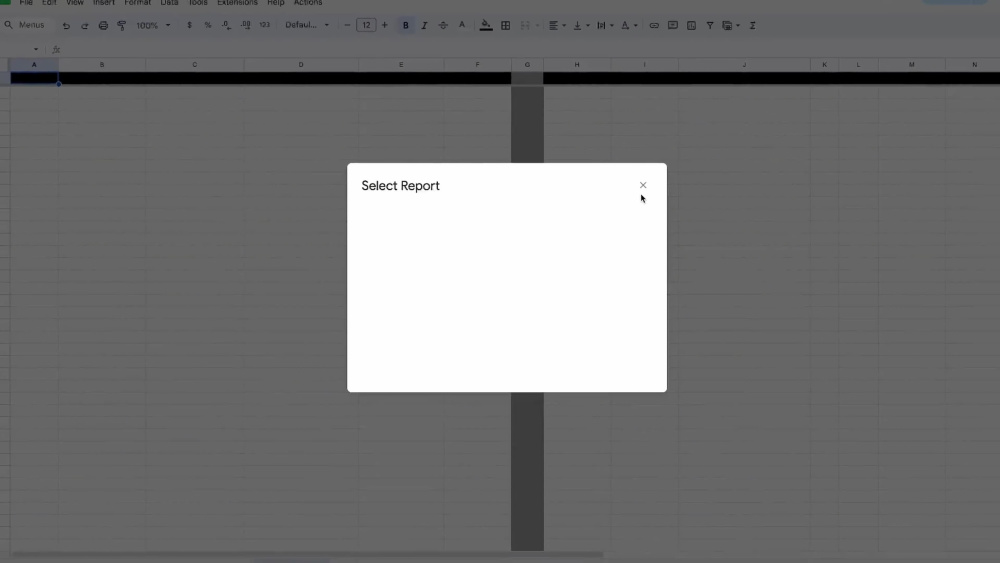Close the Select Report dialog
This screenshot has height=563, width=1000.
(x=643, y=185)
